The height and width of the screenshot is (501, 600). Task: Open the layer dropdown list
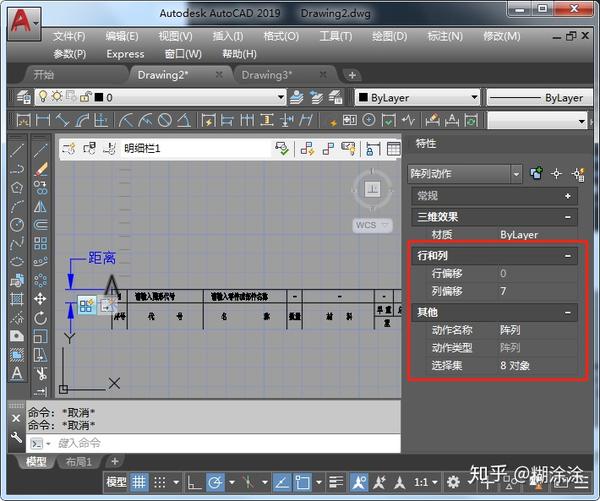point(281,98)
